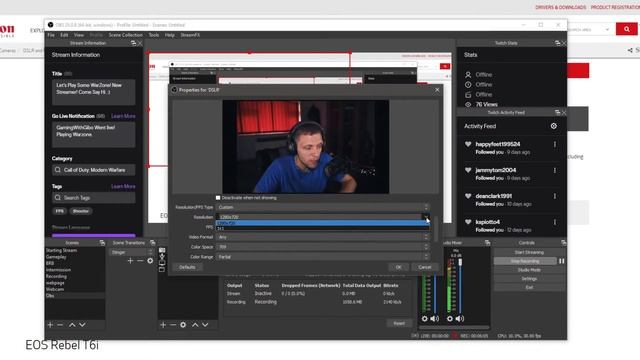The height and width of the screenshot is (360, 640).
Task: Pause the recording with the pause icon
Action: click(562, 261)
